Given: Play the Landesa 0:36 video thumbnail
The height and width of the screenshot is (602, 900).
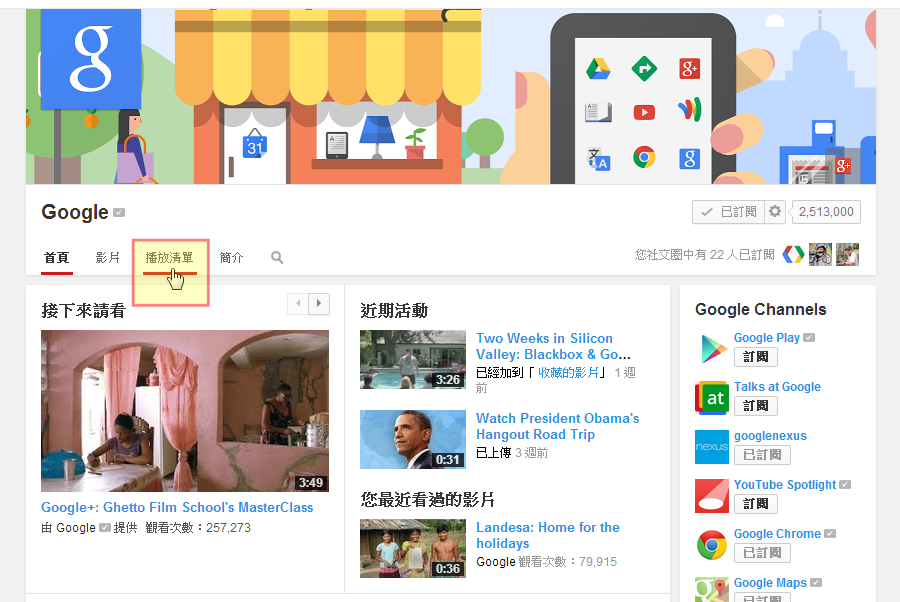Looking at the screenshot, I should tap(413, 549).
